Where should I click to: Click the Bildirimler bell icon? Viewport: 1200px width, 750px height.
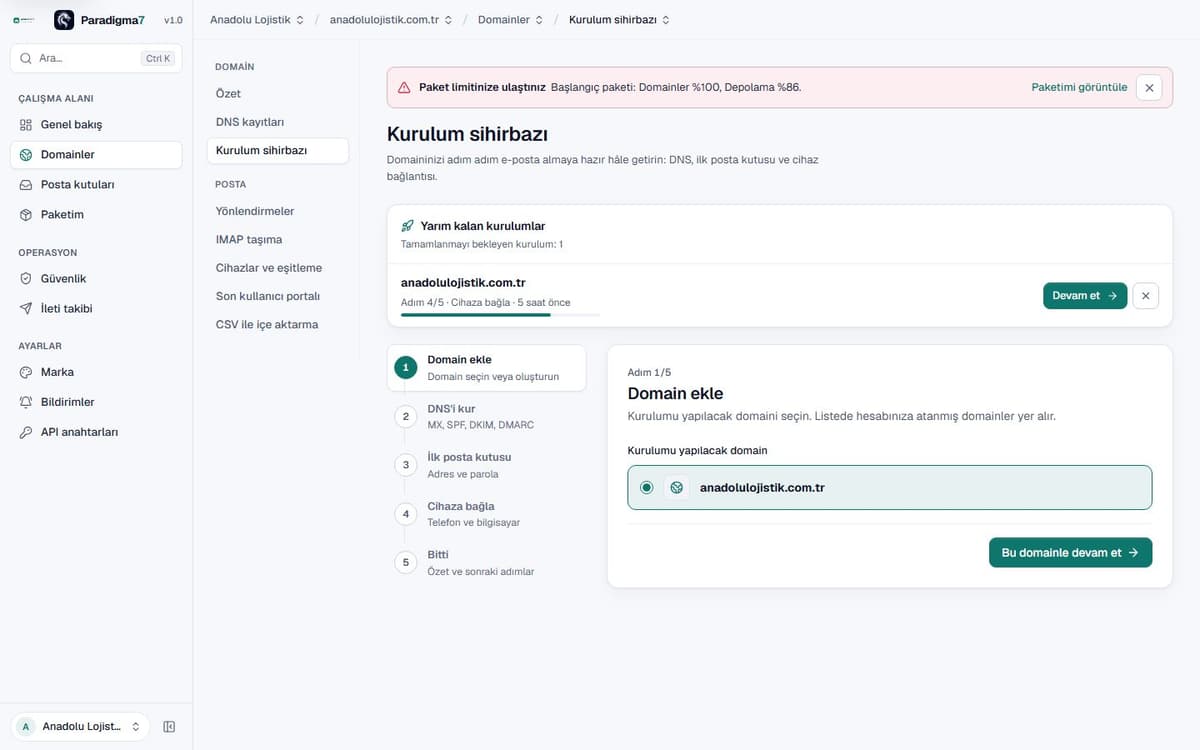point(26,402)
